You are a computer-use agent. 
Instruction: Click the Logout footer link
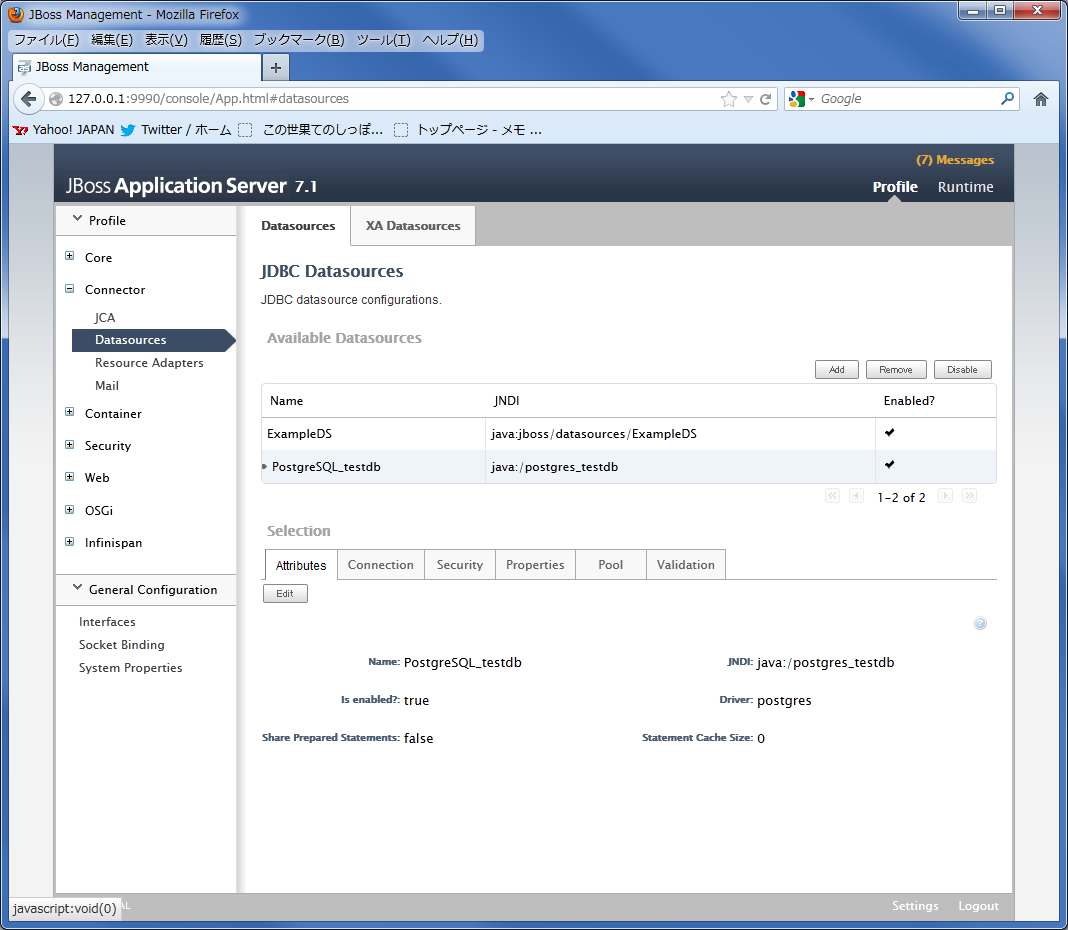pos(978,905)
